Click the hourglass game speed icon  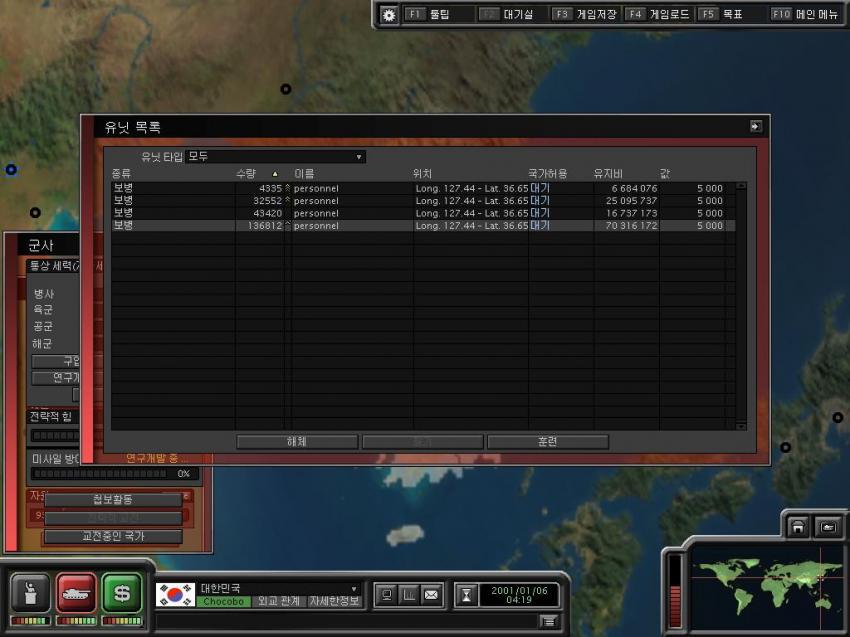(x=466, y=595)
